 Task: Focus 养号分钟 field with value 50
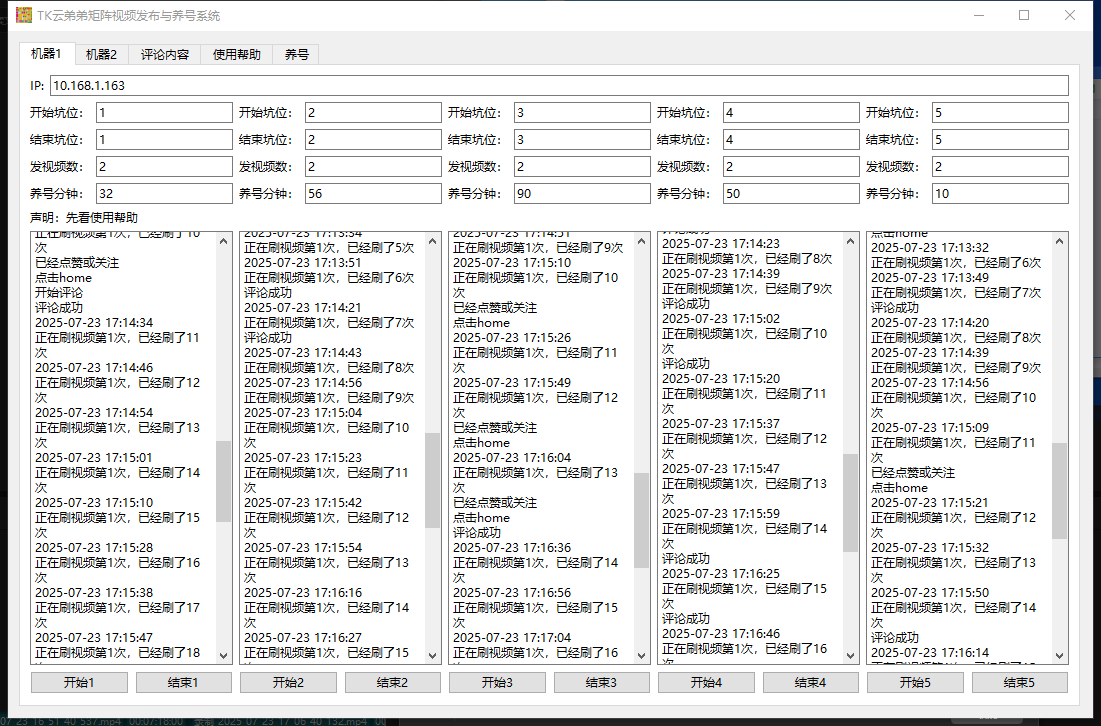pos(791,194)
